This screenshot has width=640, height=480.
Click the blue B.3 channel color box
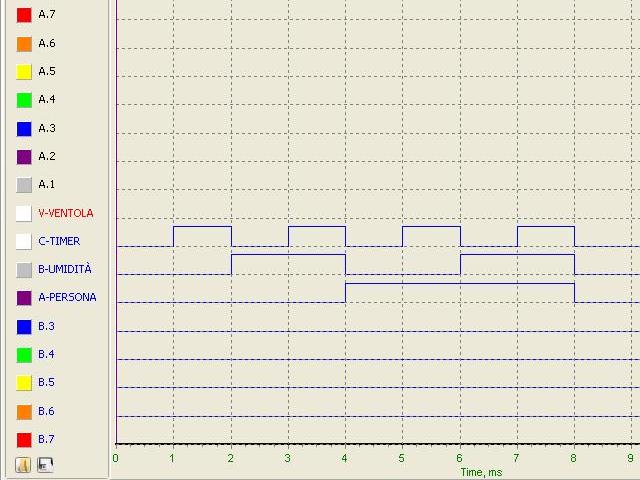point(24,326)
